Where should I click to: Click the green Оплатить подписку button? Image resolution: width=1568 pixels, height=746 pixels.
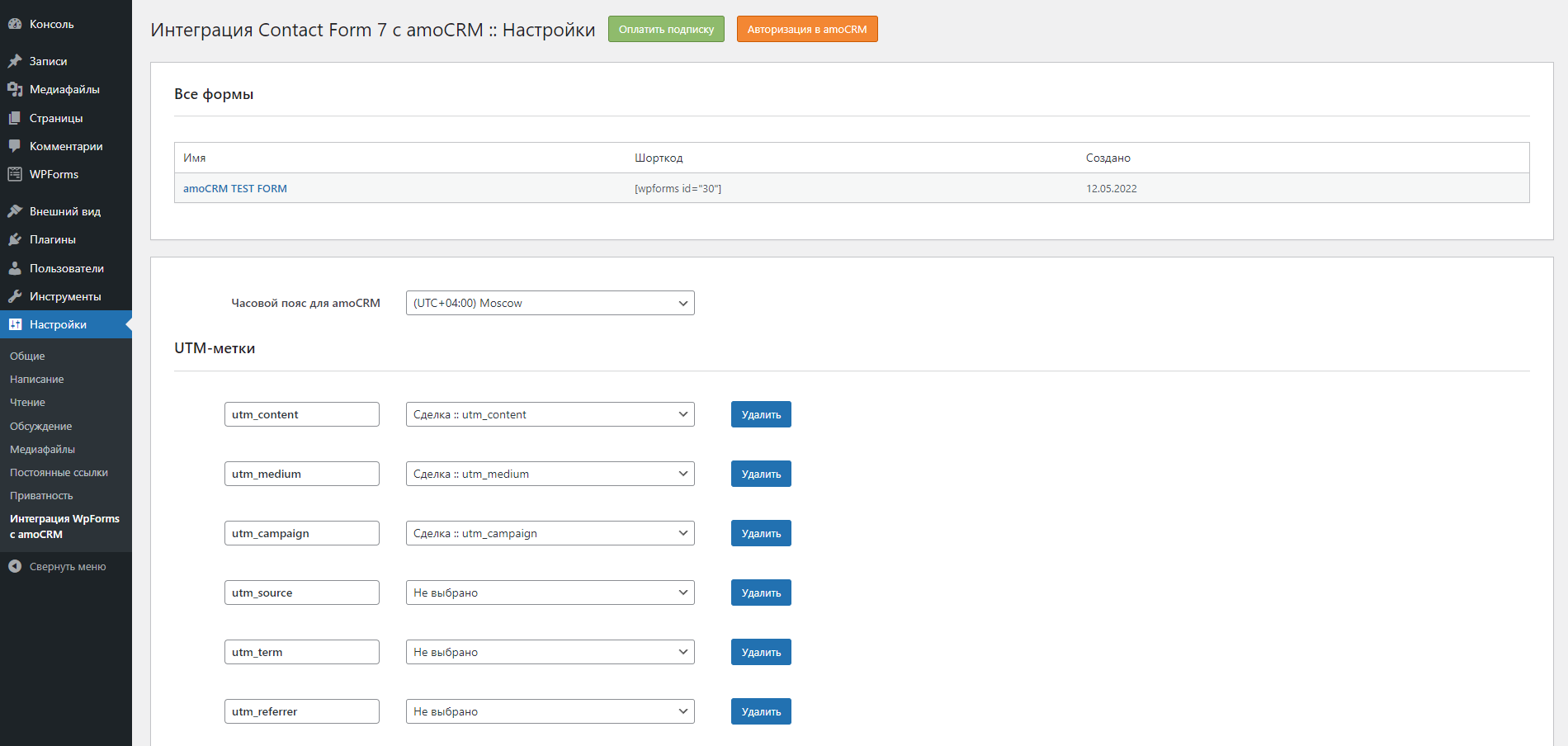(x=666, y=29)
